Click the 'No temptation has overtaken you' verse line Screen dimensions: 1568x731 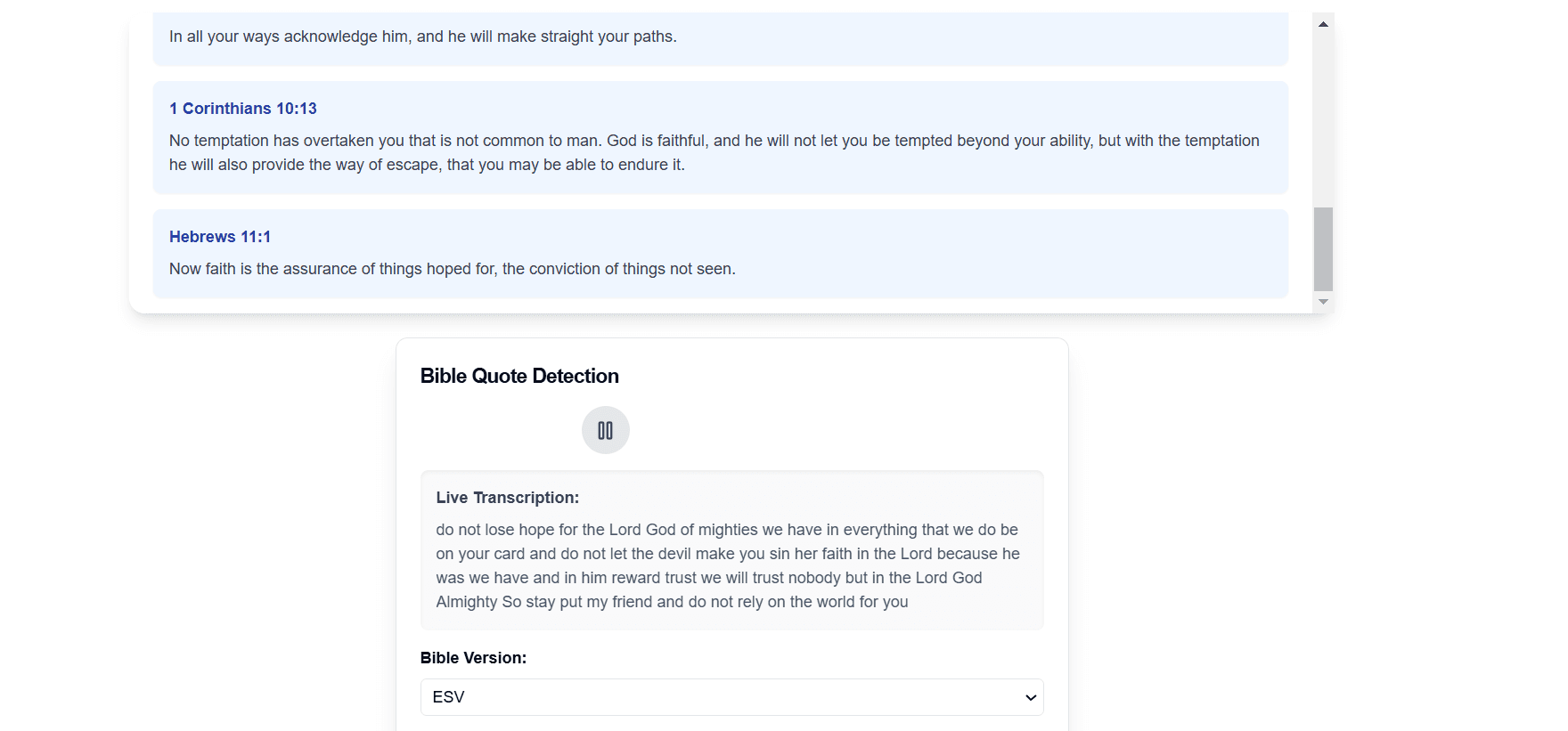(714, 141)
